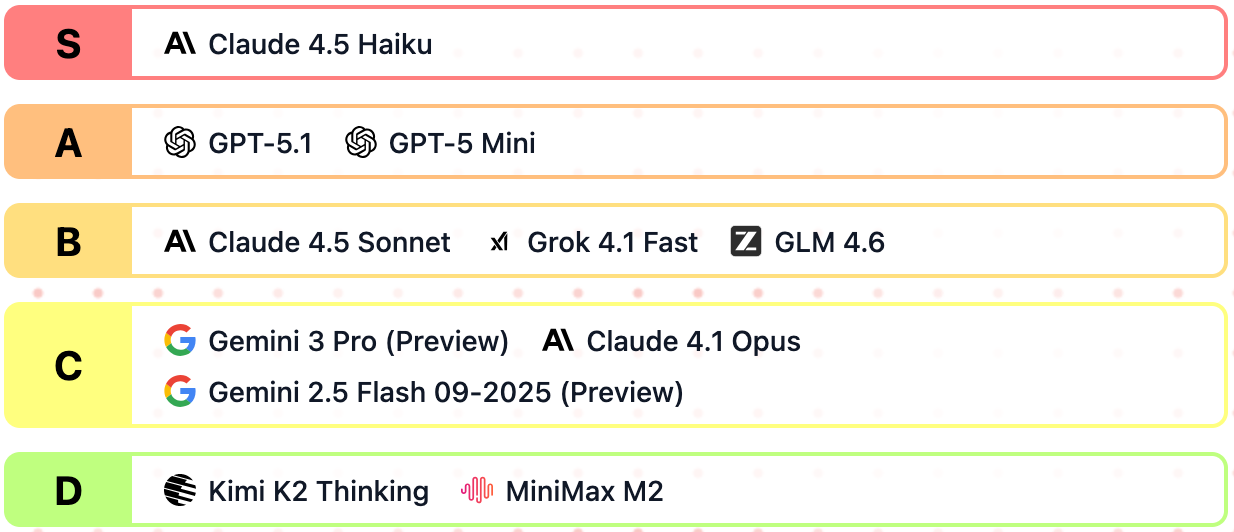Click the MiniMax waveform logo

coord(477,491)
